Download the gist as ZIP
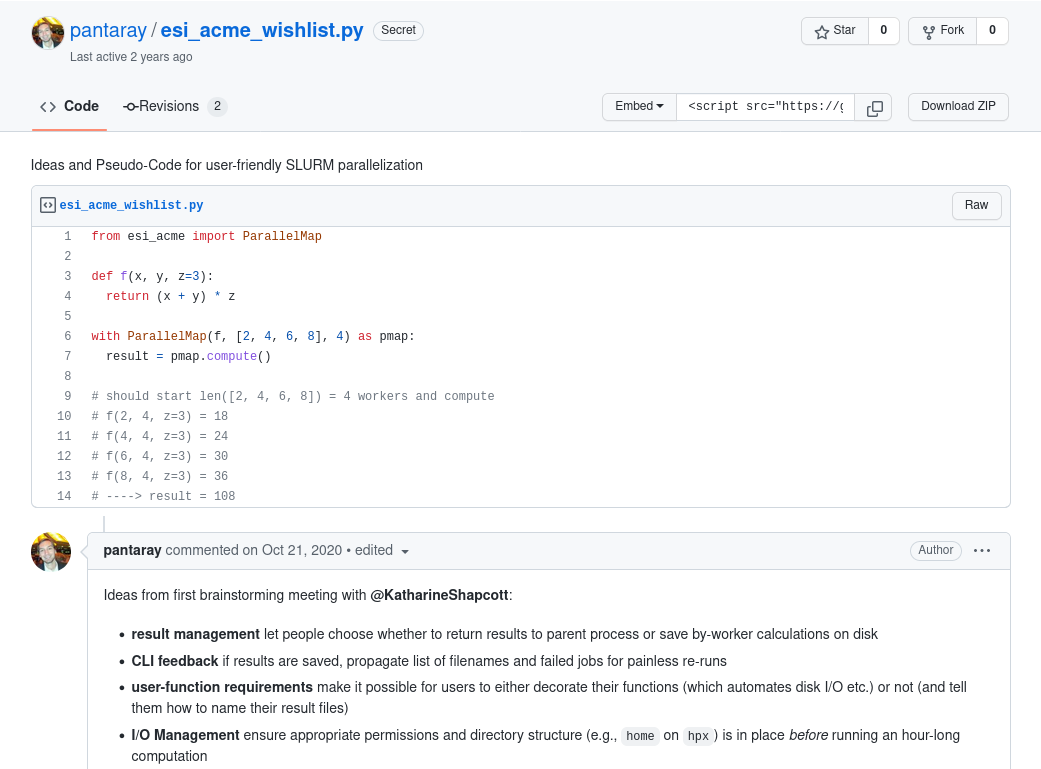This screenshot has height=769, width=1041. click(x=957, y=107)
